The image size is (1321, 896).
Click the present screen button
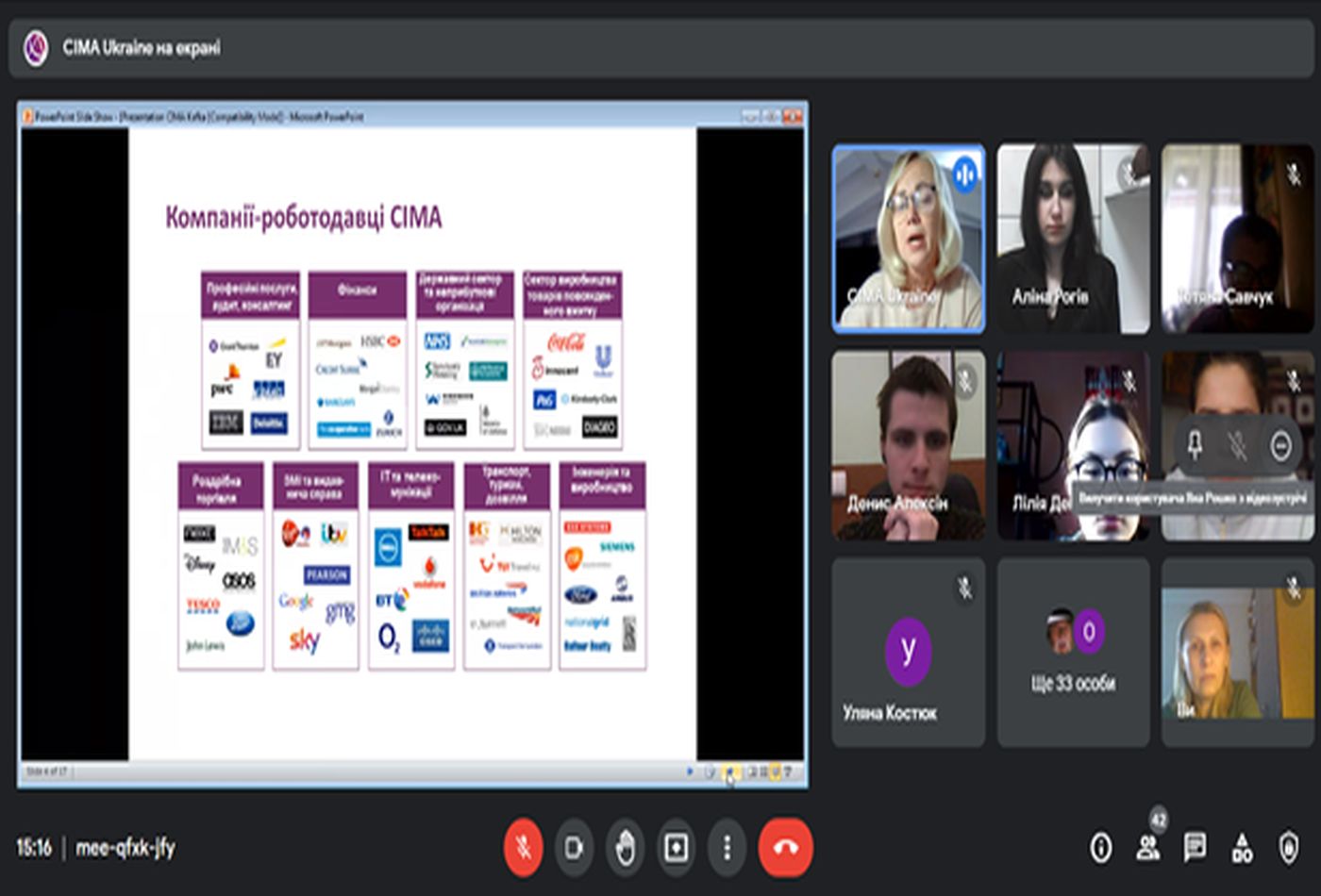pyautogui.click(x=676, y=848)
